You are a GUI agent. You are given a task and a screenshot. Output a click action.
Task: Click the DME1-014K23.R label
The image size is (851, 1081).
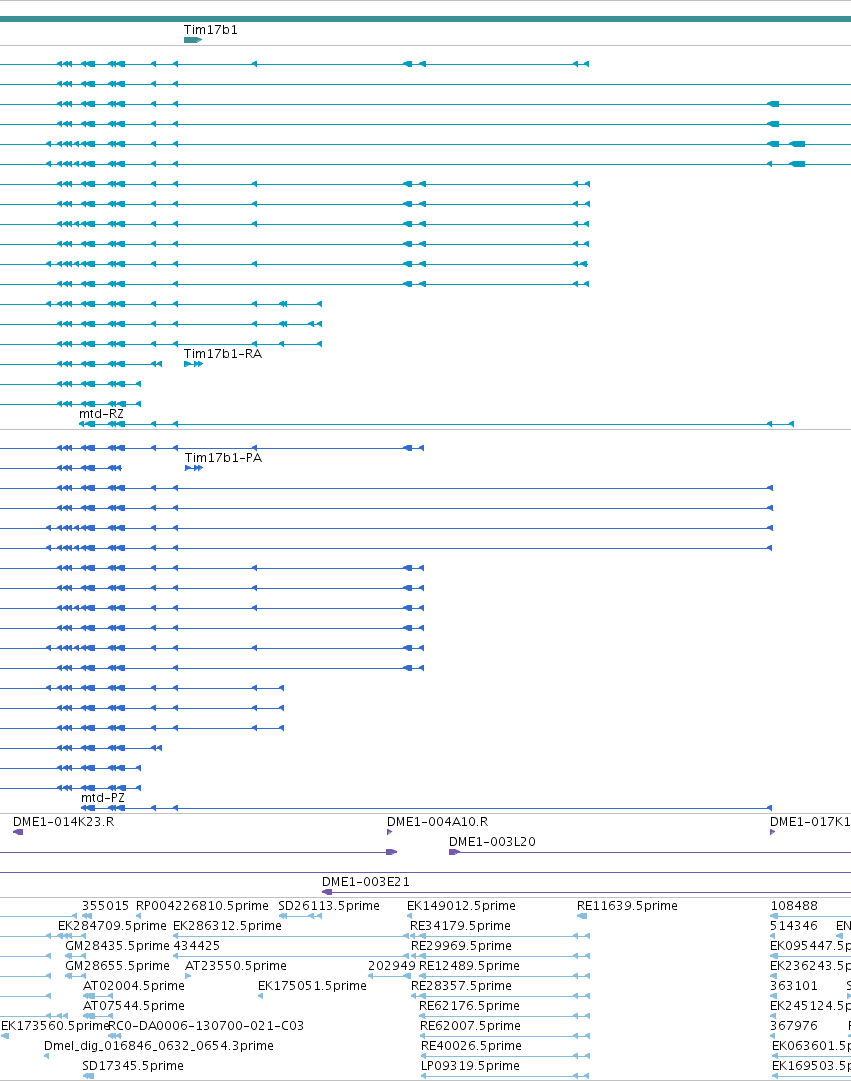63,822
